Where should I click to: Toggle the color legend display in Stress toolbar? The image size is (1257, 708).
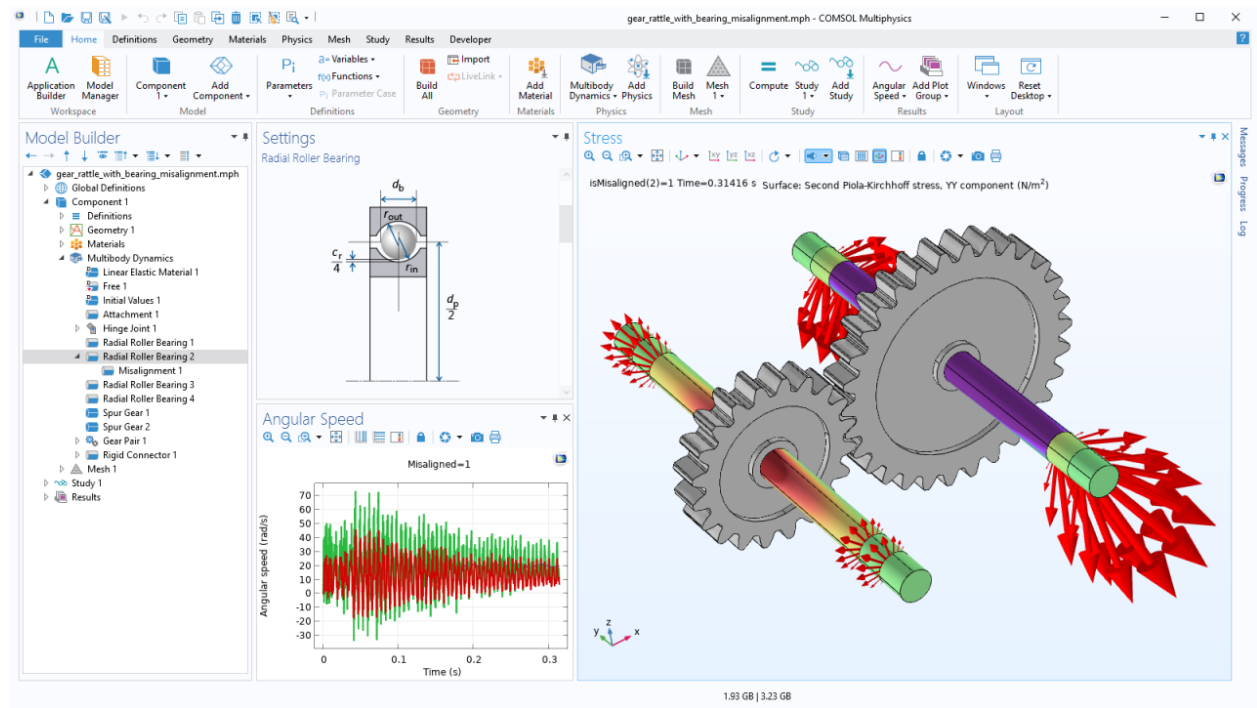point(897,156)
